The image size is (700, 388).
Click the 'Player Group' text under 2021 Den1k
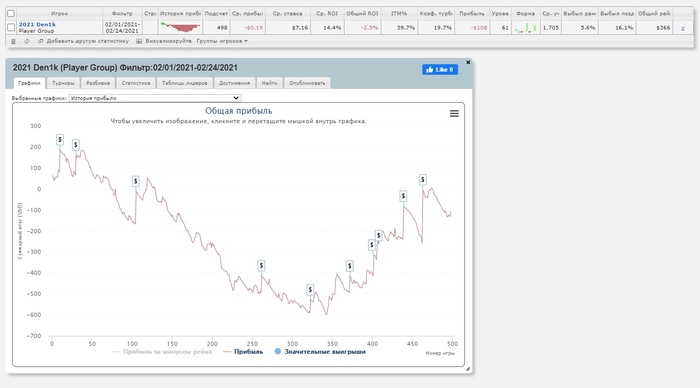36,31
